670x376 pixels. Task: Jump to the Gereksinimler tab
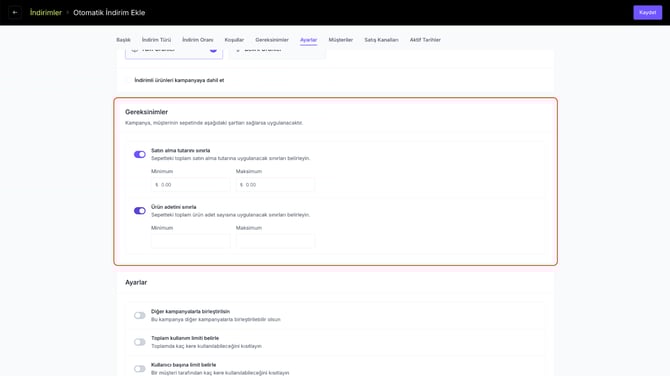click(272, 40)
